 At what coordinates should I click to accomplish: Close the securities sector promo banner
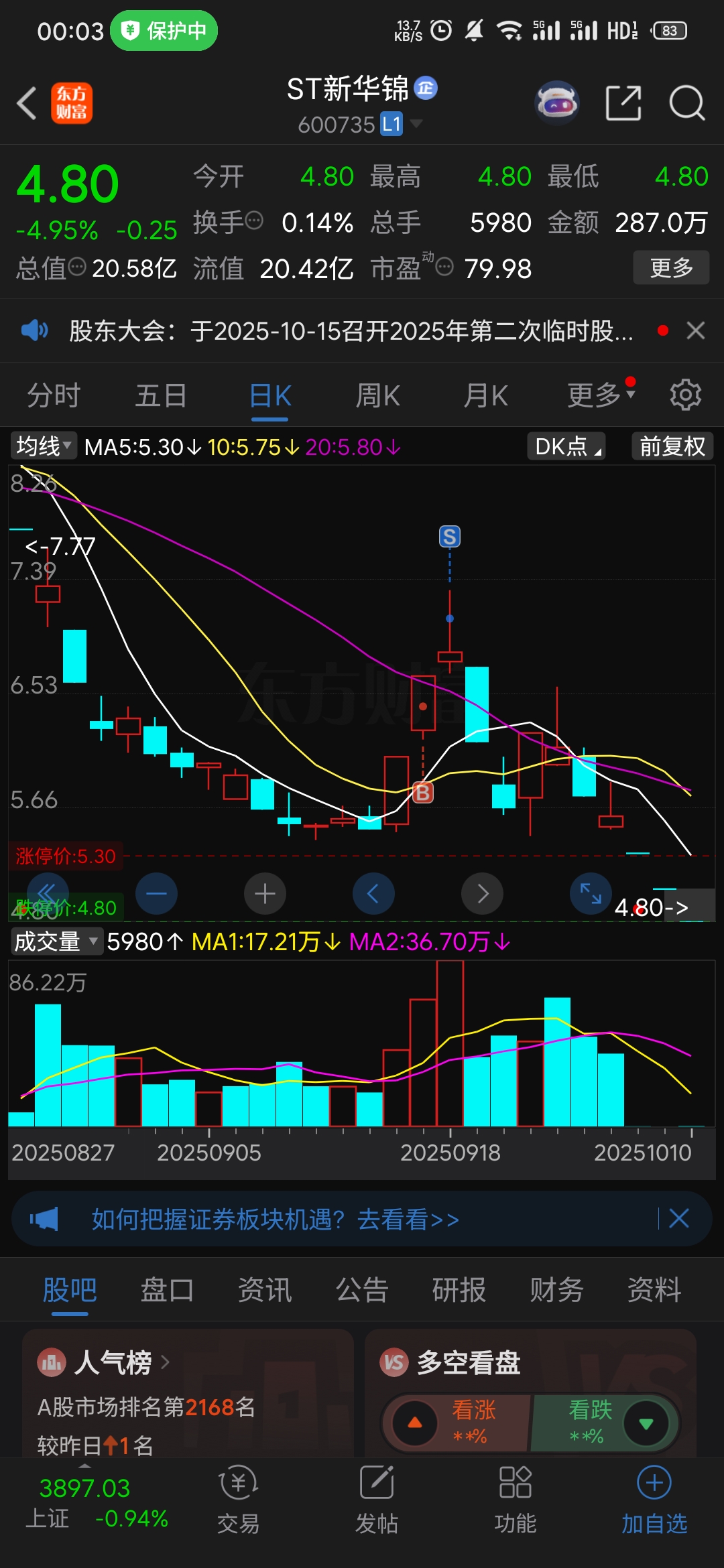pos(679,1218)
